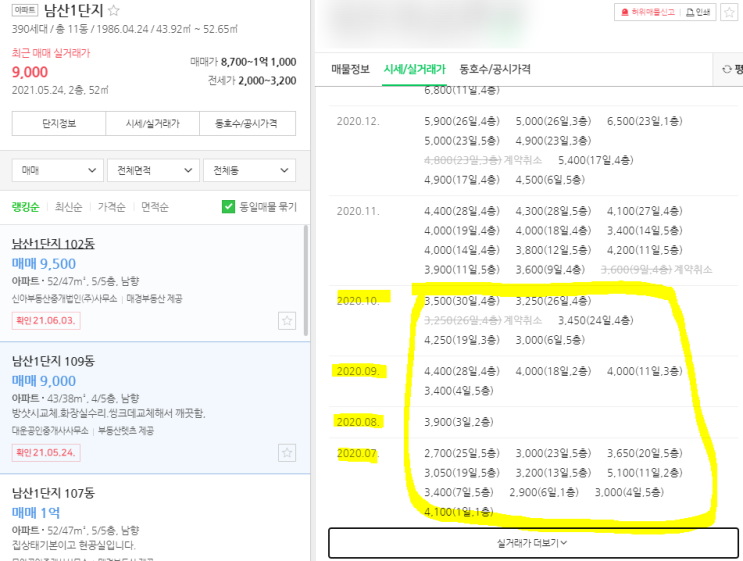
Task: Click the left 시세/실거래가 button
Action: tap(153, 124)
